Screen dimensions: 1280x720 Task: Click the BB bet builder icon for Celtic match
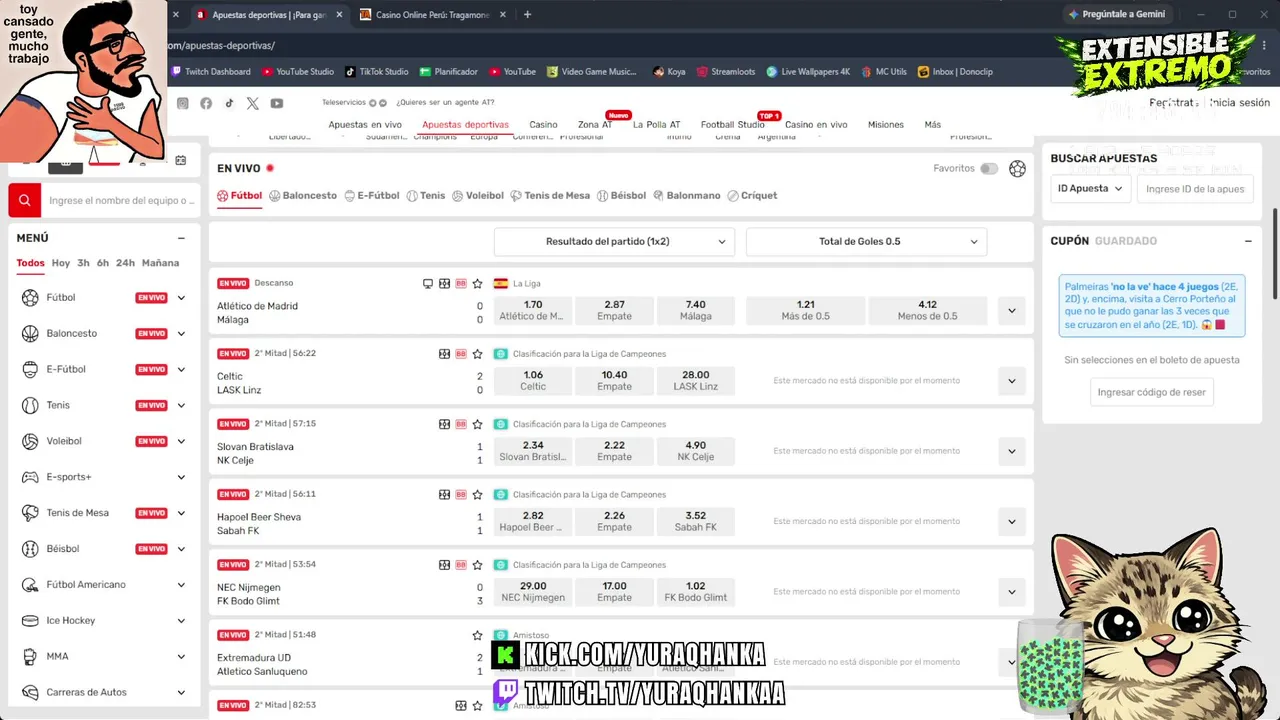click(x=461, y=354)
